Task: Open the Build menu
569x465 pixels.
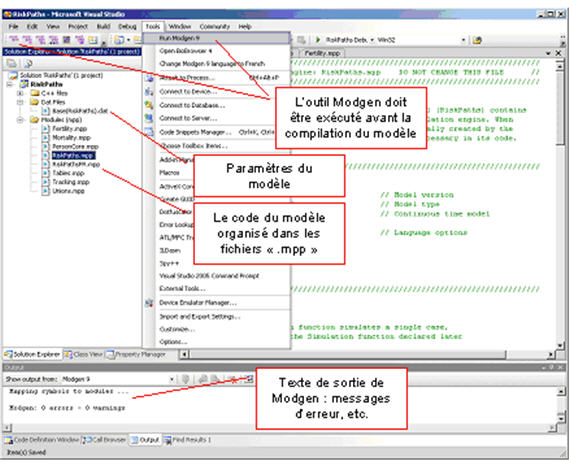Action: coord(103,26)
